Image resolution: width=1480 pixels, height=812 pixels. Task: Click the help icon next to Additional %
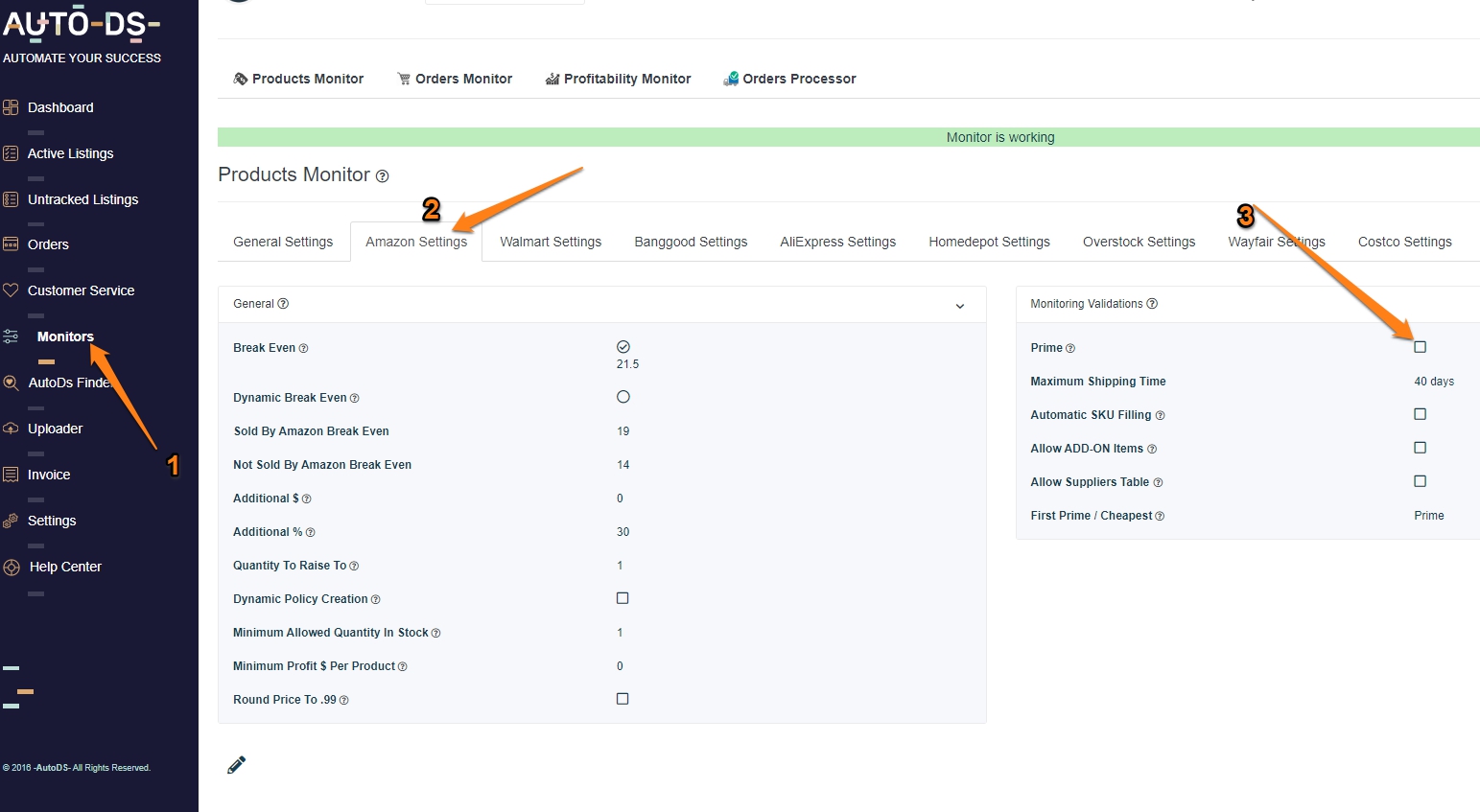click(x=310, y=533)
